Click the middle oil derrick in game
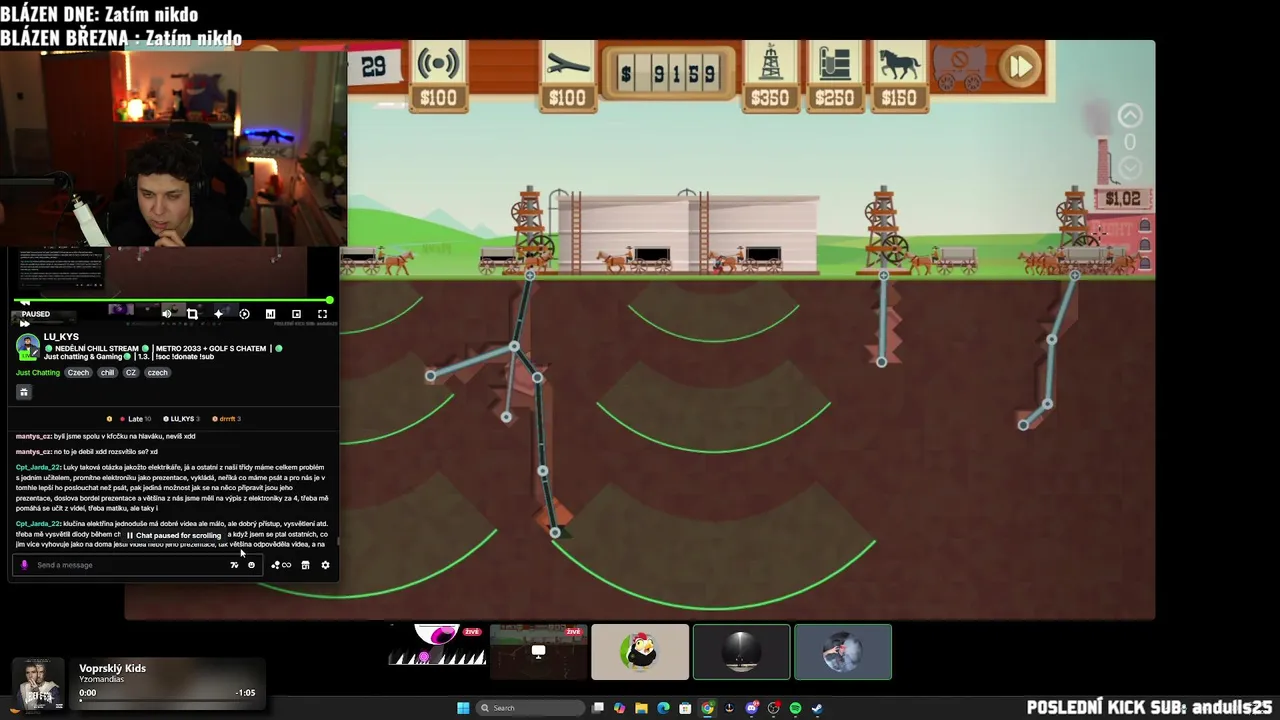This screenshot has height=720, width=1280. tap(883, 228)
